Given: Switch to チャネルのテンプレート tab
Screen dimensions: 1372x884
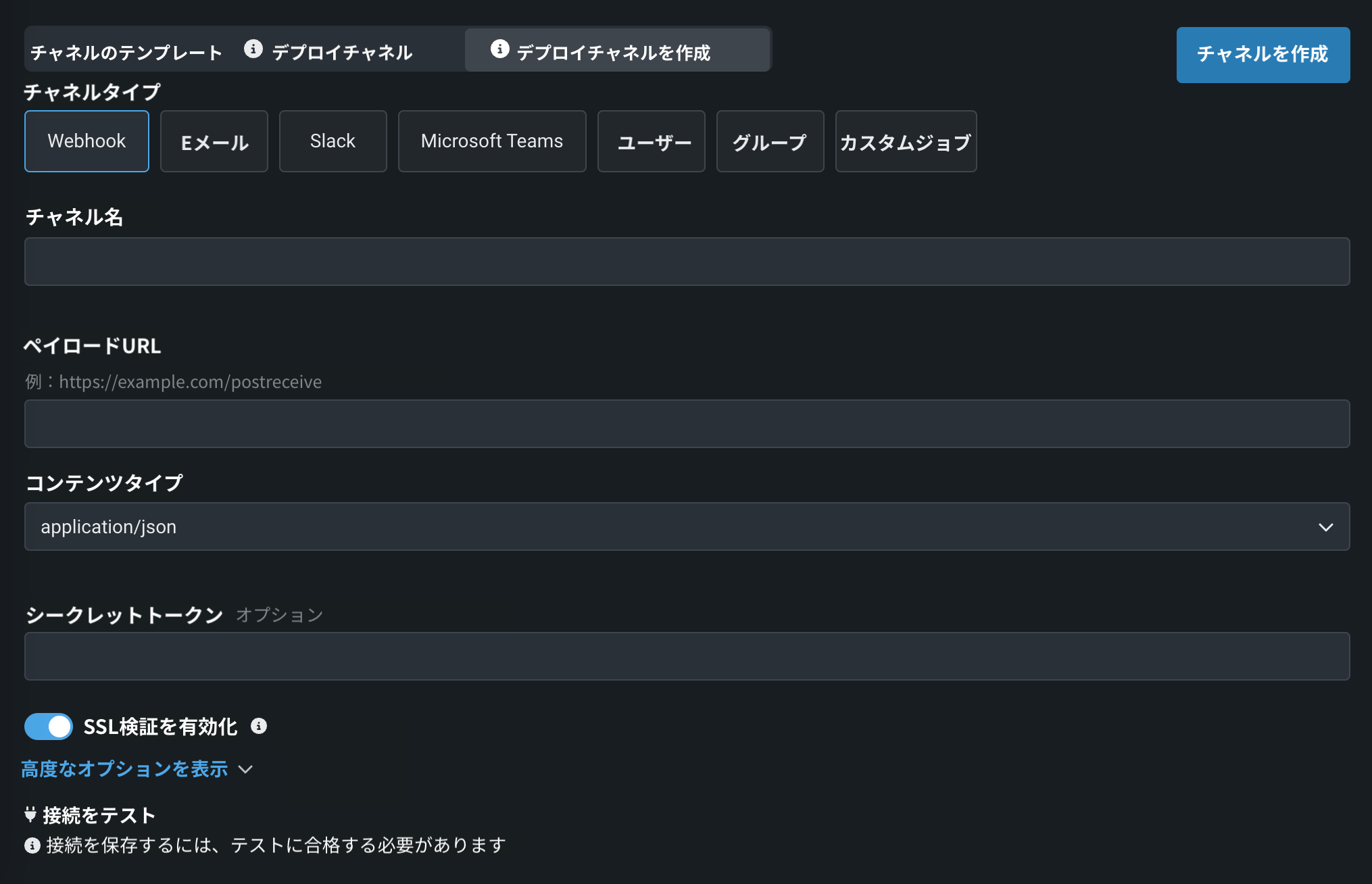Looking at the screenshot, I should (x=126, y=52).
